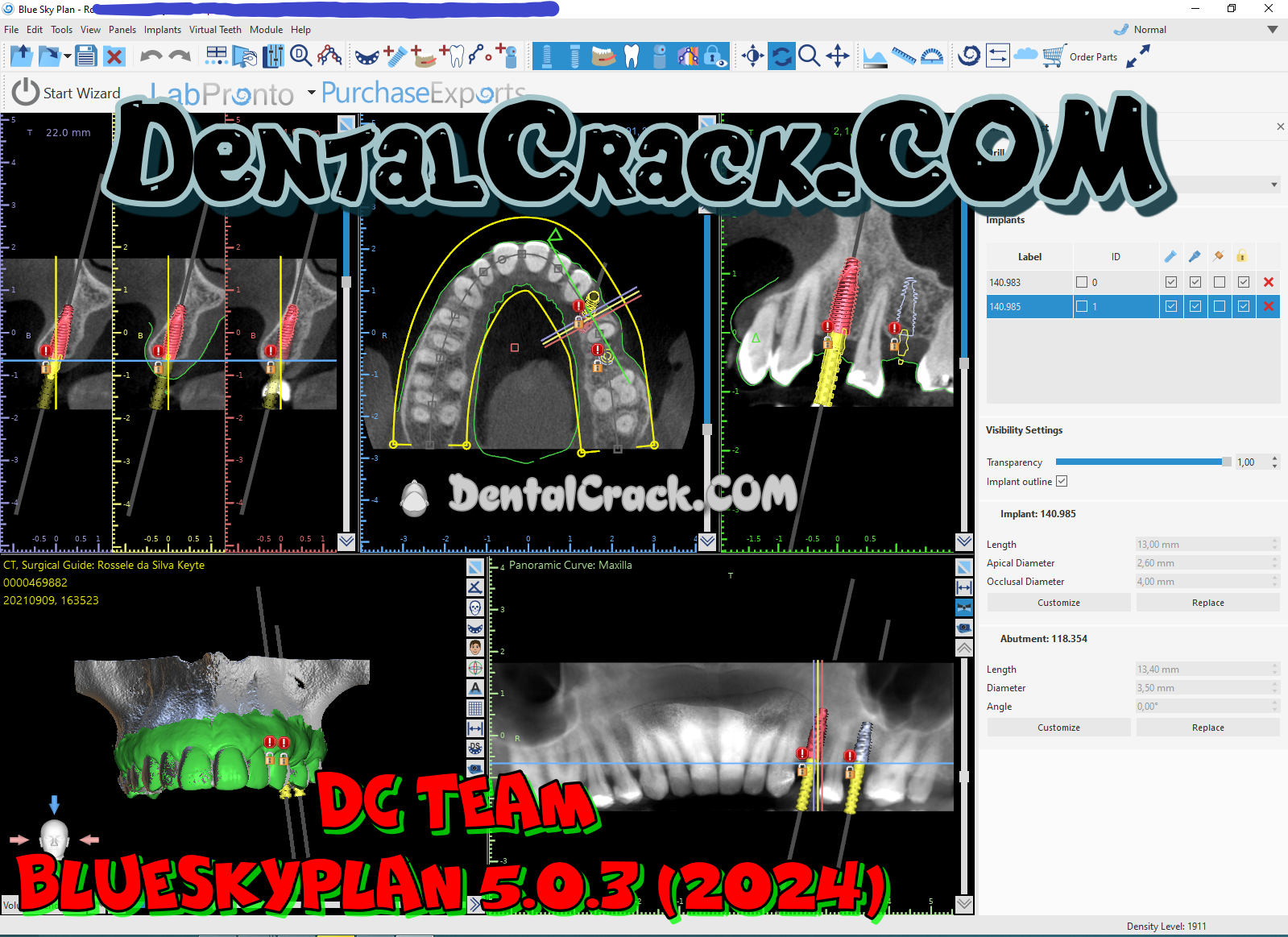Toggle second checked box in 140.985 row
Image resolution: width=1288 pixels, height=937 pixels.
(1195, 306)
